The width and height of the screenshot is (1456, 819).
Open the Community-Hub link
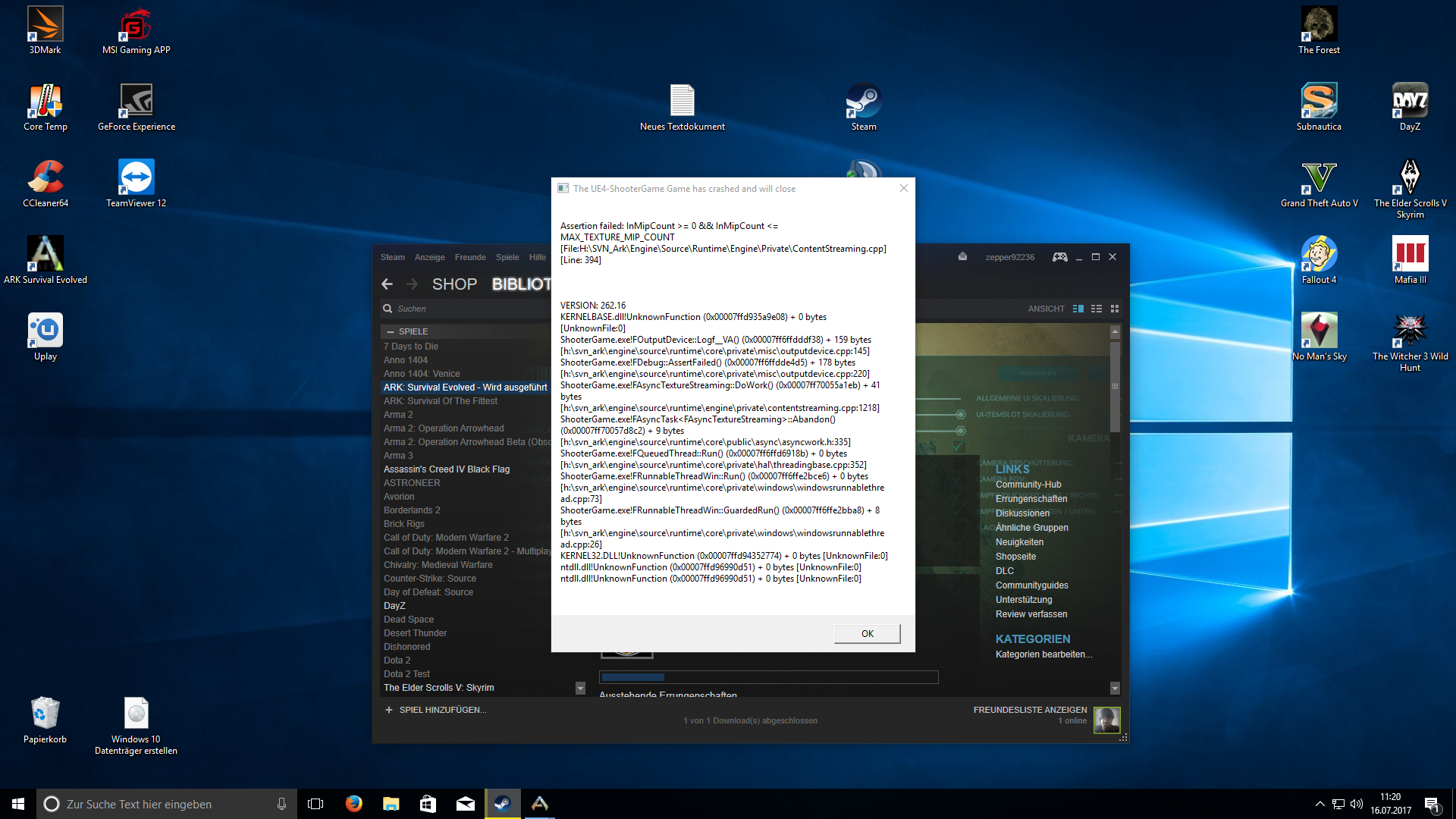click(1028, 485)
